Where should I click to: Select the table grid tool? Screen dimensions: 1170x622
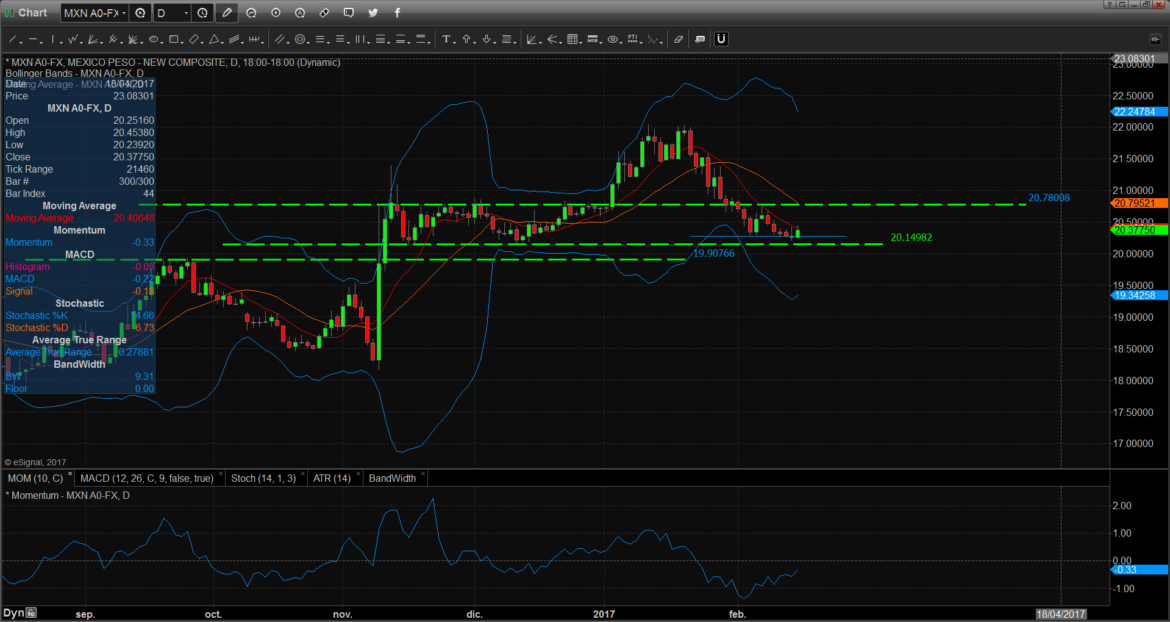[573, 39]
